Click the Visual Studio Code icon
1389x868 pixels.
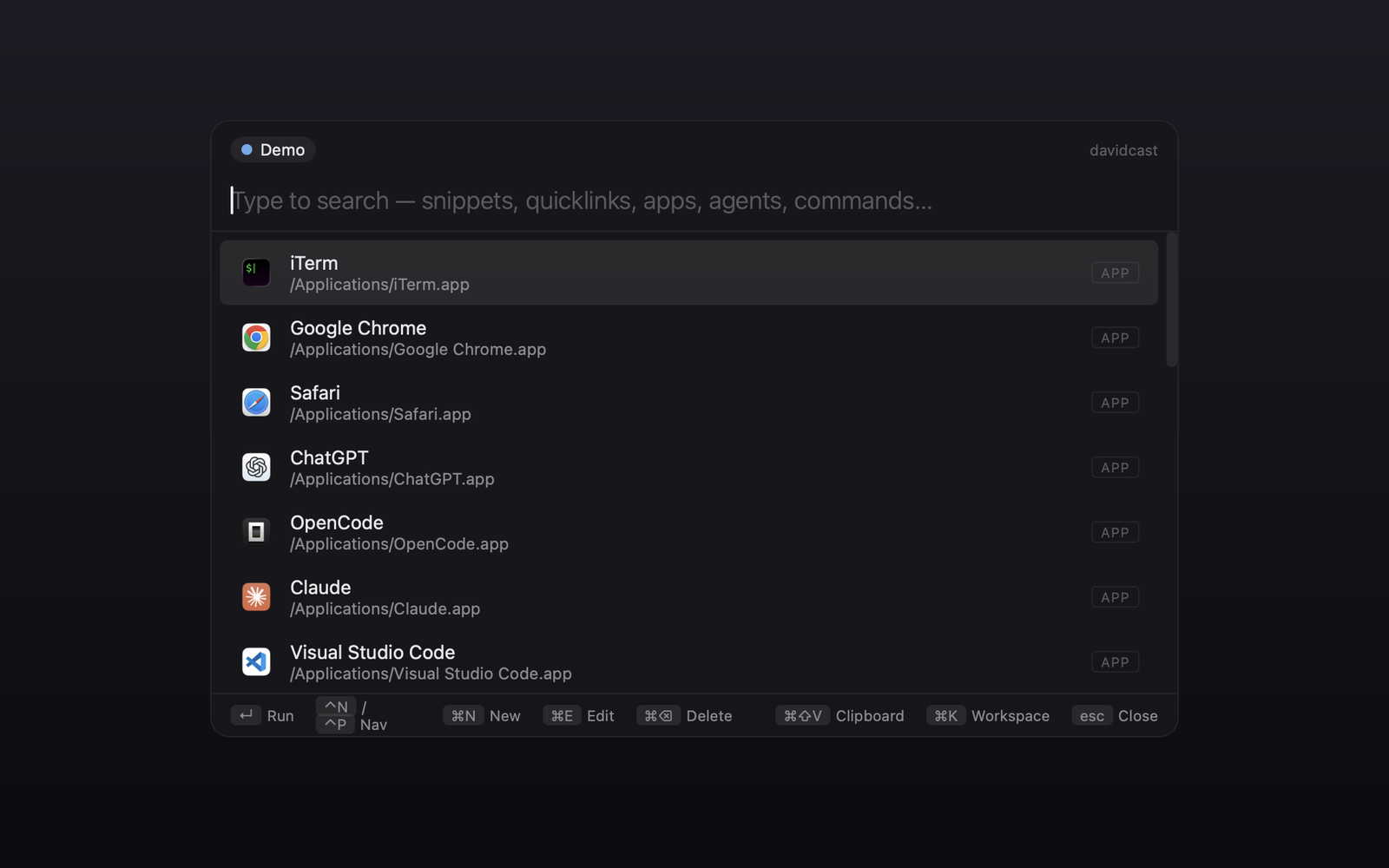click(256, 661)
